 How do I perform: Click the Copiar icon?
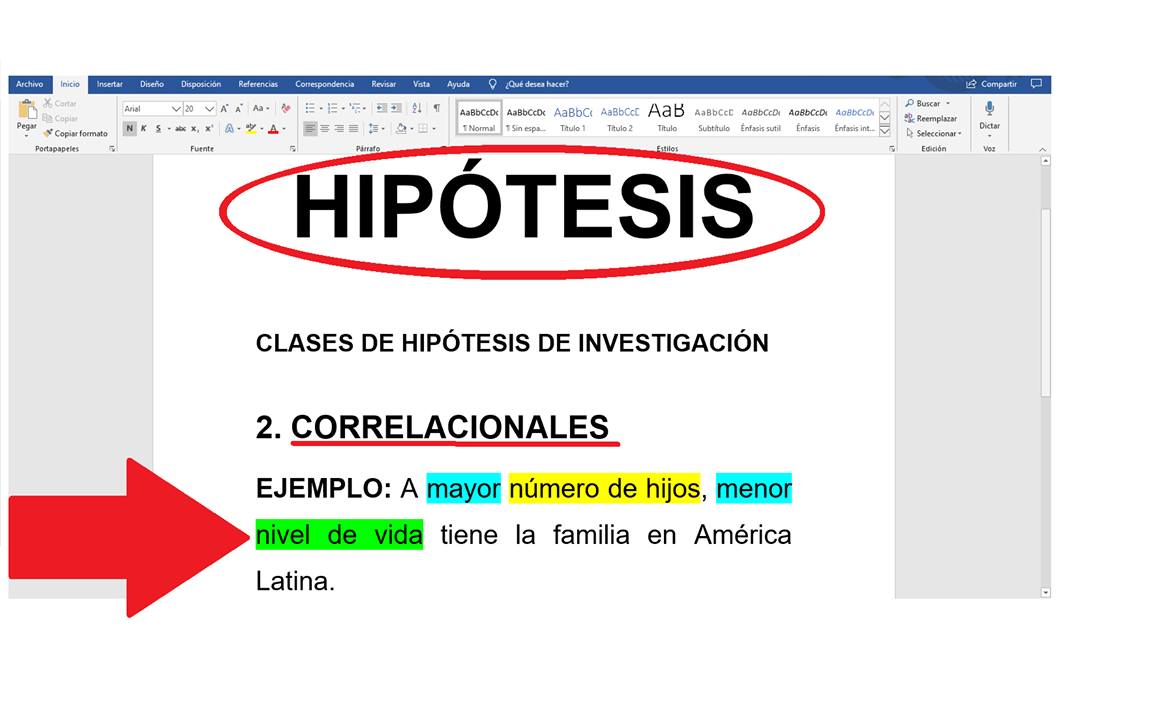tap(48, 118)
